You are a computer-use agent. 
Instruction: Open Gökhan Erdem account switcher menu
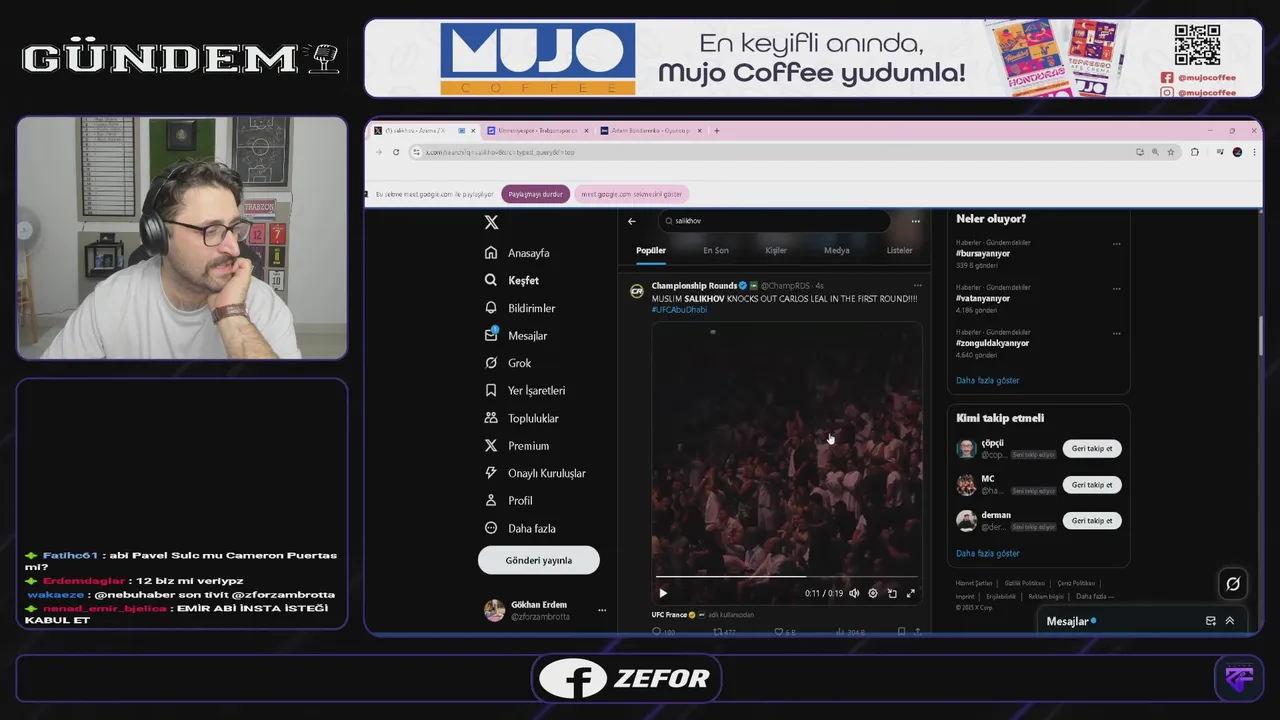pyautogui.click(x=602, y=610)
